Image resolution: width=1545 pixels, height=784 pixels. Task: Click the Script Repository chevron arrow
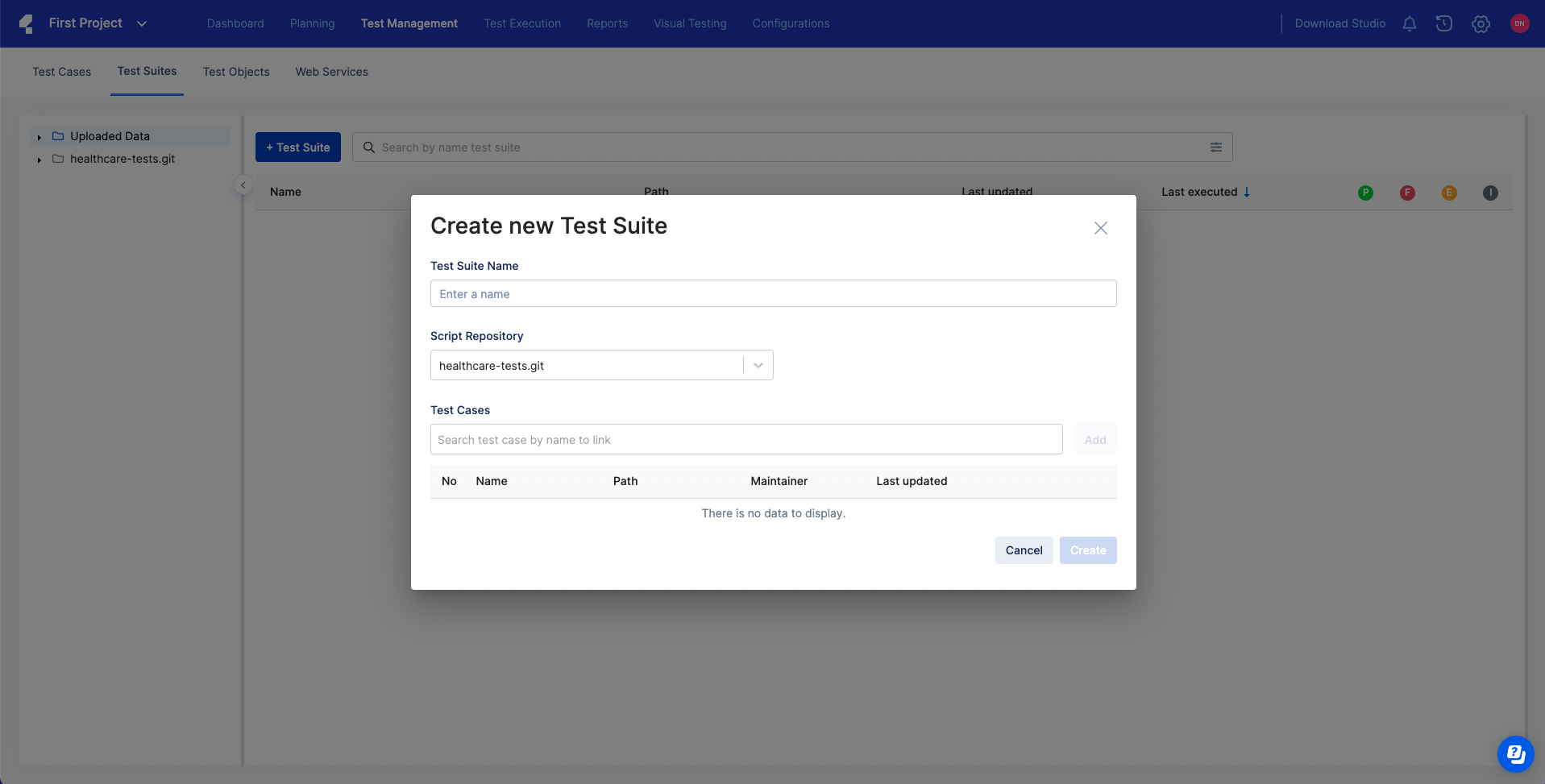[758, 365]
